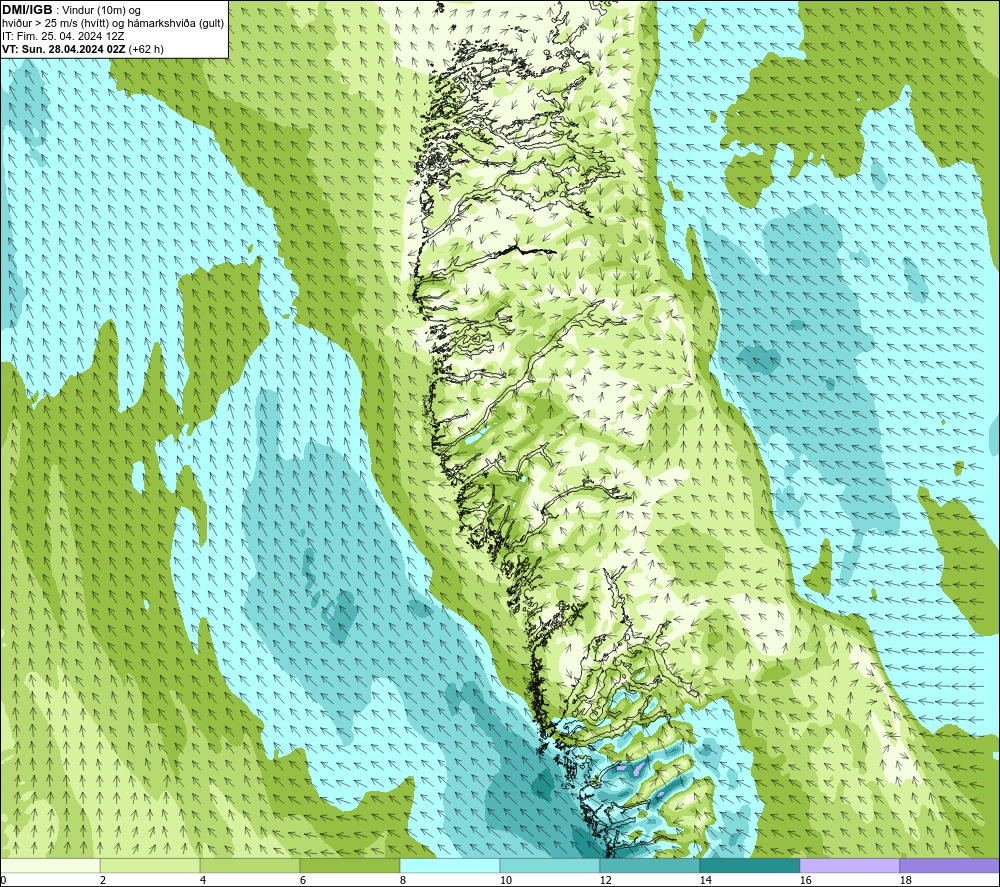Image resolution: width=1000 pixels, height=887 pixels.
Task: Click the DMI/IGB title text
Action: click(27, 10)
